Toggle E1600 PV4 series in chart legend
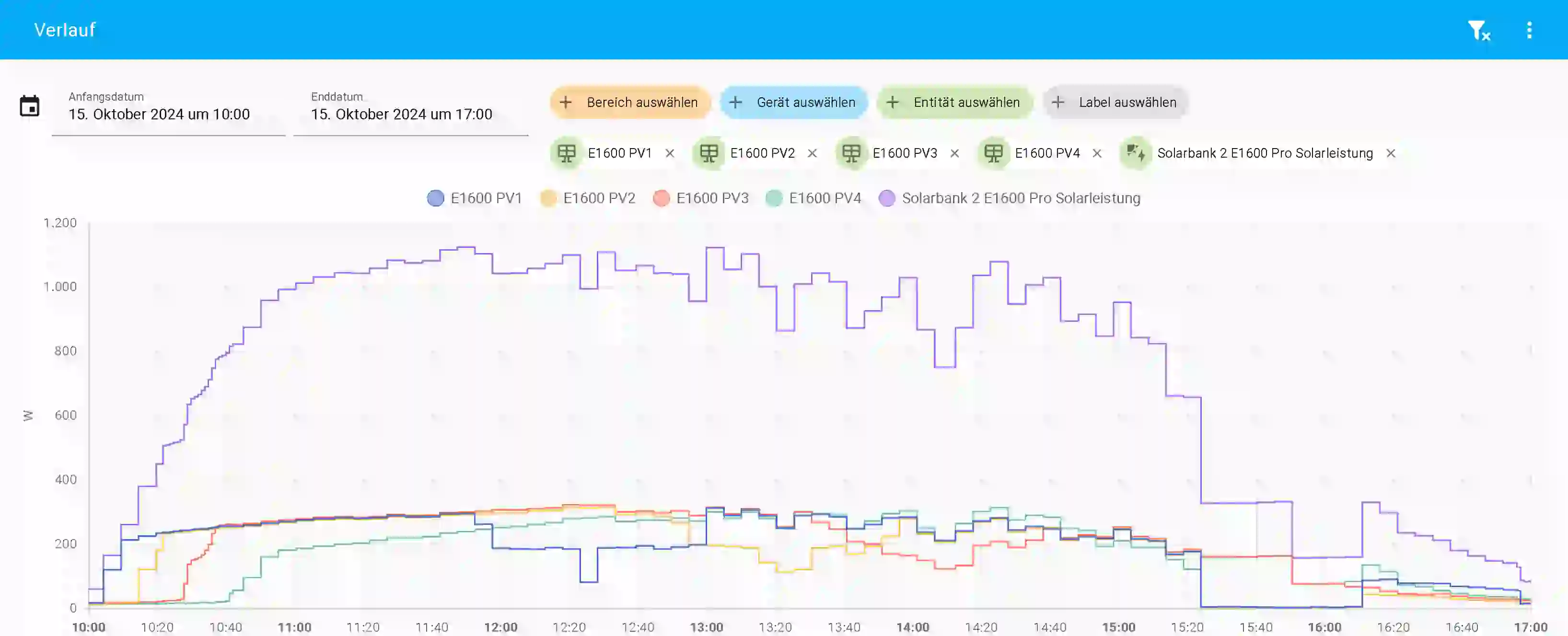This screenshot has width=1568, height=636. pos(814,198)
